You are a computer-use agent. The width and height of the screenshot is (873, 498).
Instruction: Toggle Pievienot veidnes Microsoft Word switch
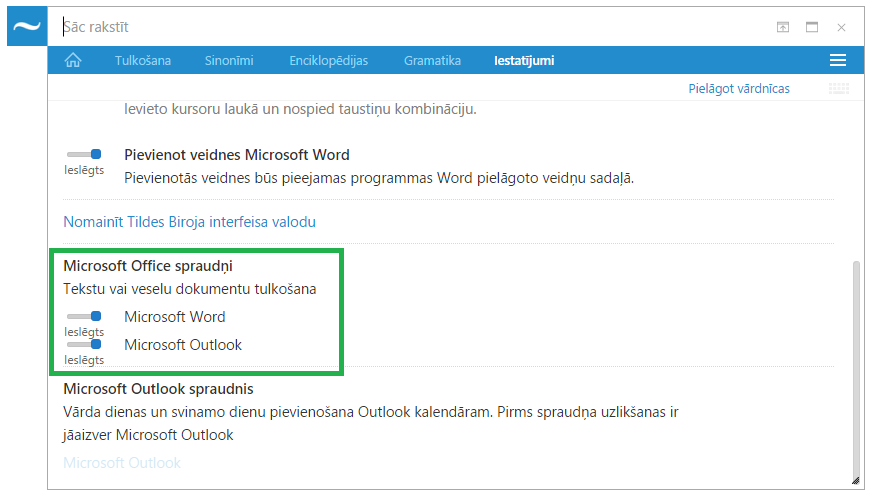point(85,154)
